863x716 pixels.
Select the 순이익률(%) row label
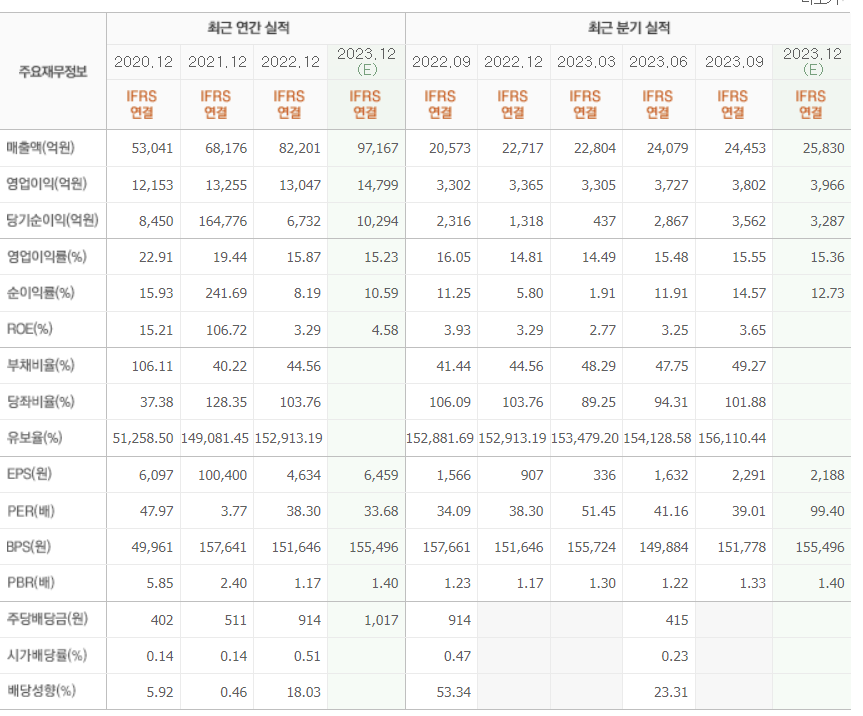pos(40,293)
